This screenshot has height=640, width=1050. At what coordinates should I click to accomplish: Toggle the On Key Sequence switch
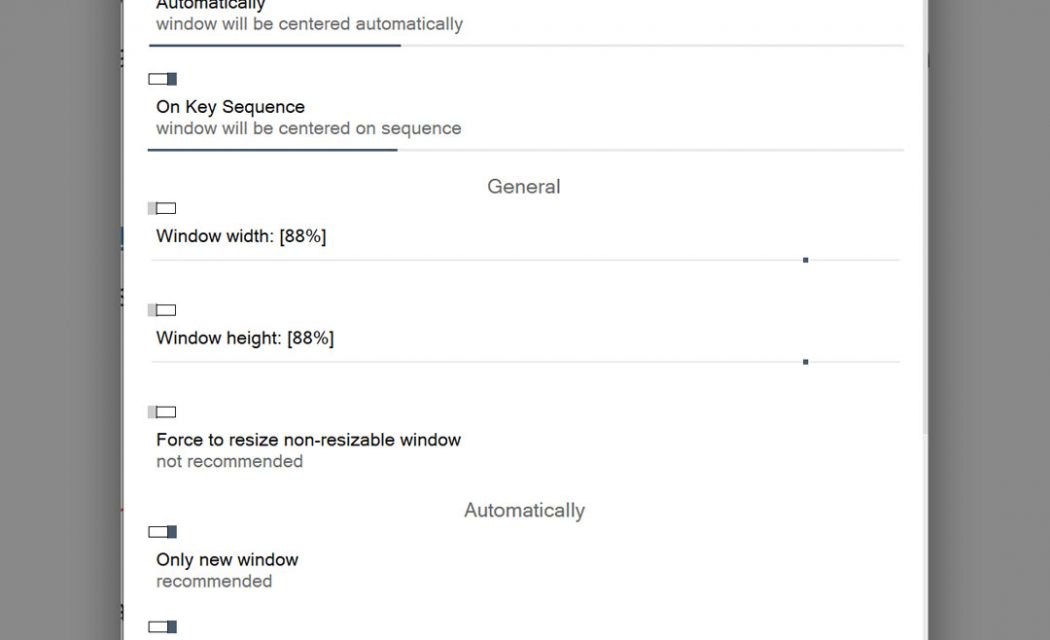[x=163, y=79]
